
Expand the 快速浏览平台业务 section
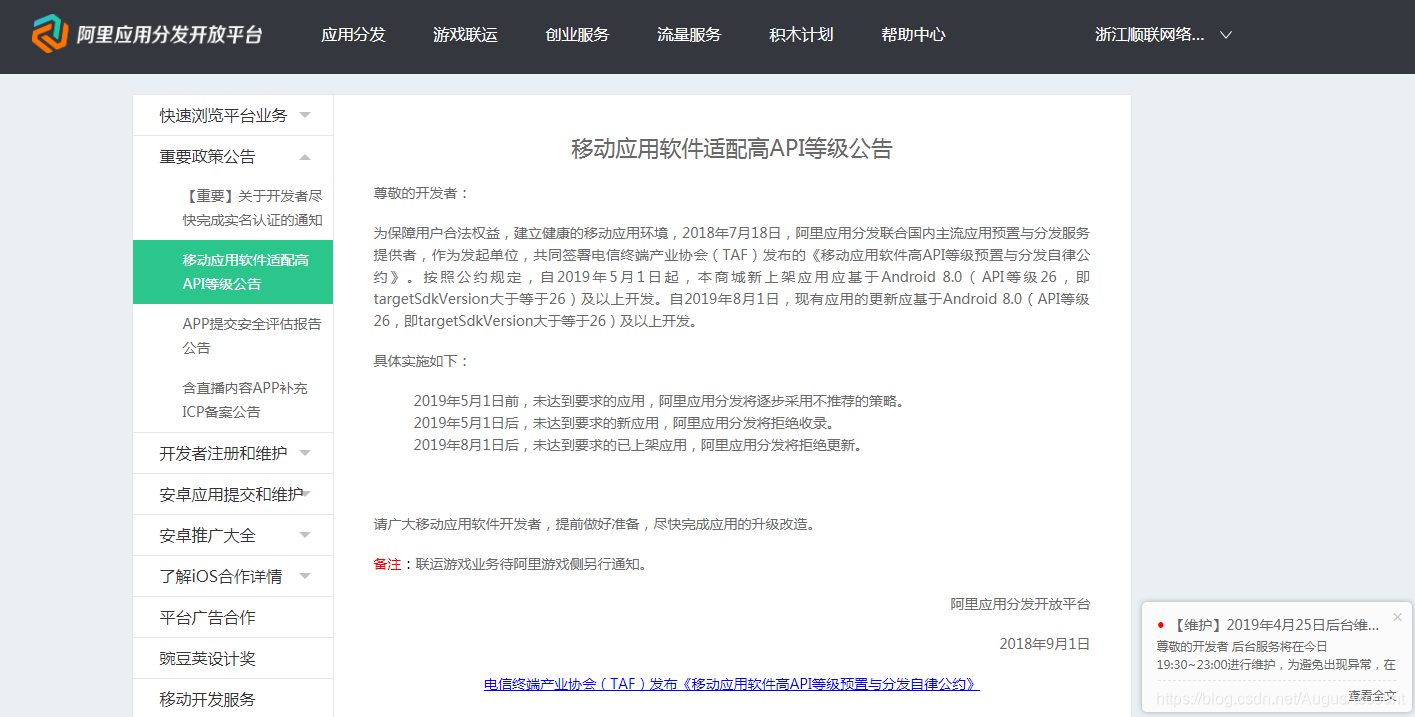tap(233, 115)
